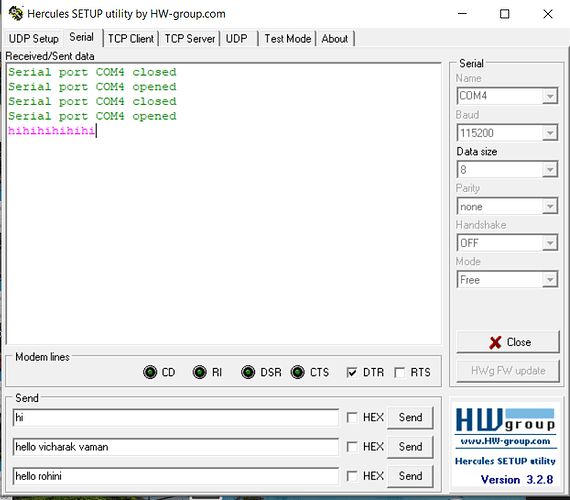Switch to the TCP Client tab
Image resolution: width=570 pixels, height=500 pixels.
[131, 39]
